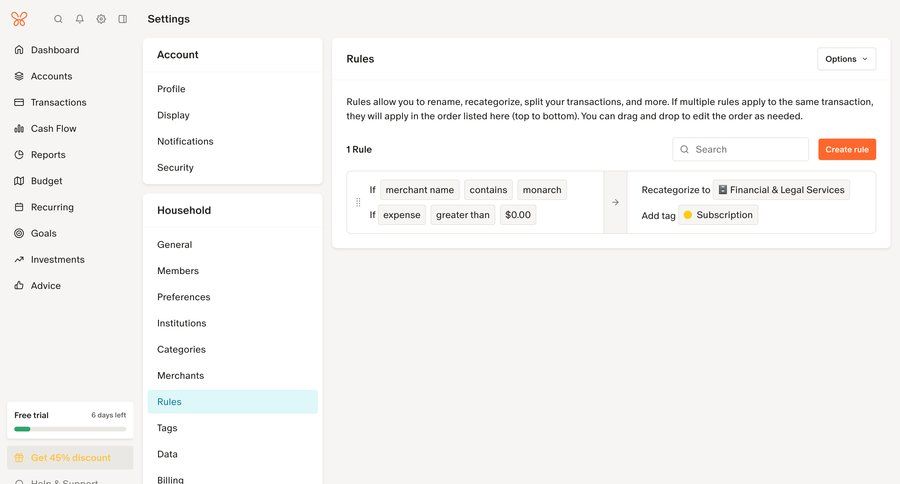Click the 'contains' condition chip
The height and width of the screenshot is (484, 900).
click(x=488, y=189)
